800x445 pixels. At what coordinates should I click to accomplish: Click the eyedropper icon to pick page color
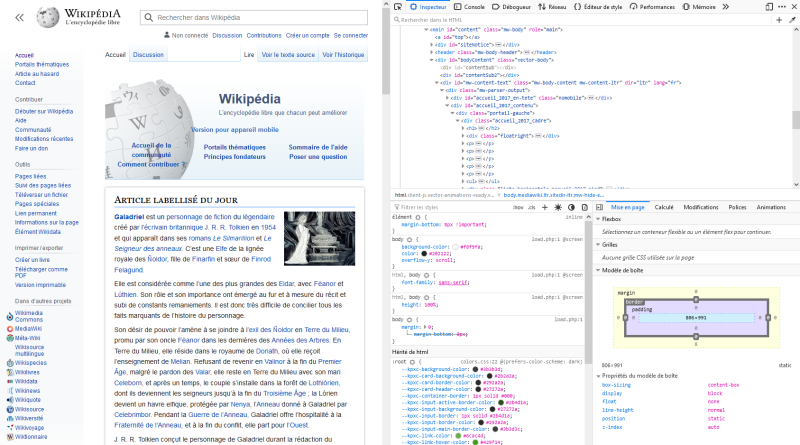point(792,20)
